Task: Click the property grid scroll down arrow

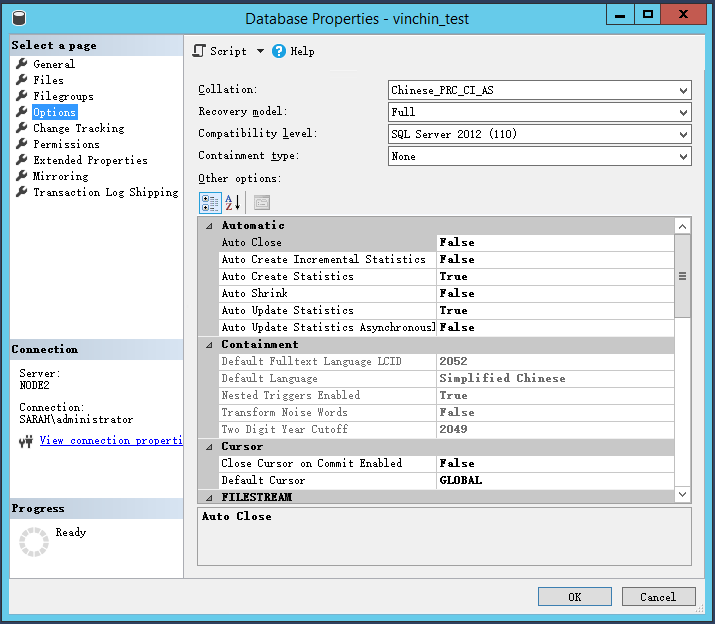Action: (x=682, y=494)
